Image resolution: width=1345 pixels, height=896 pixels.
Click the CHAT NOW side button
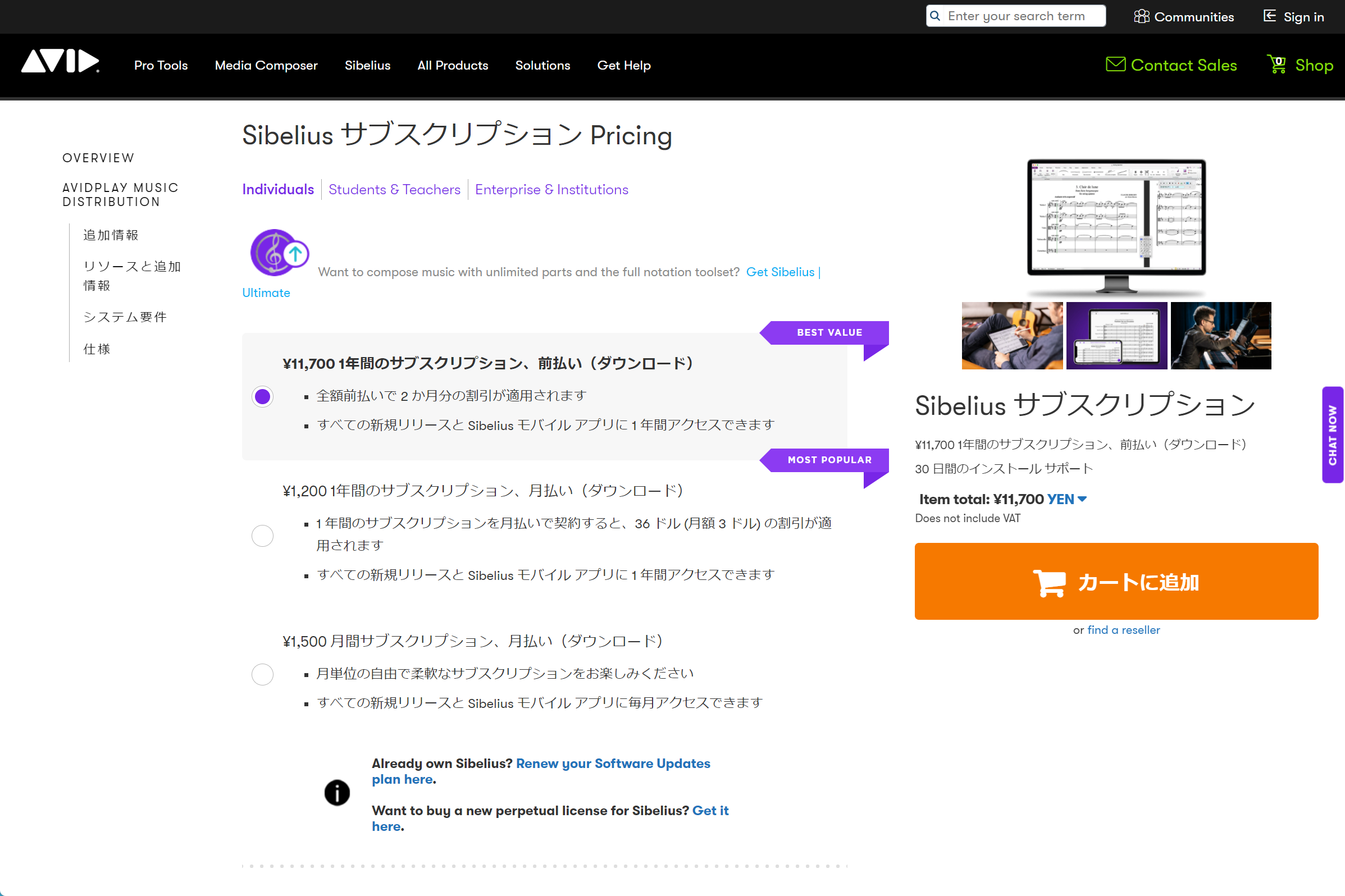pyautogui.click(x=1333, y=435)
